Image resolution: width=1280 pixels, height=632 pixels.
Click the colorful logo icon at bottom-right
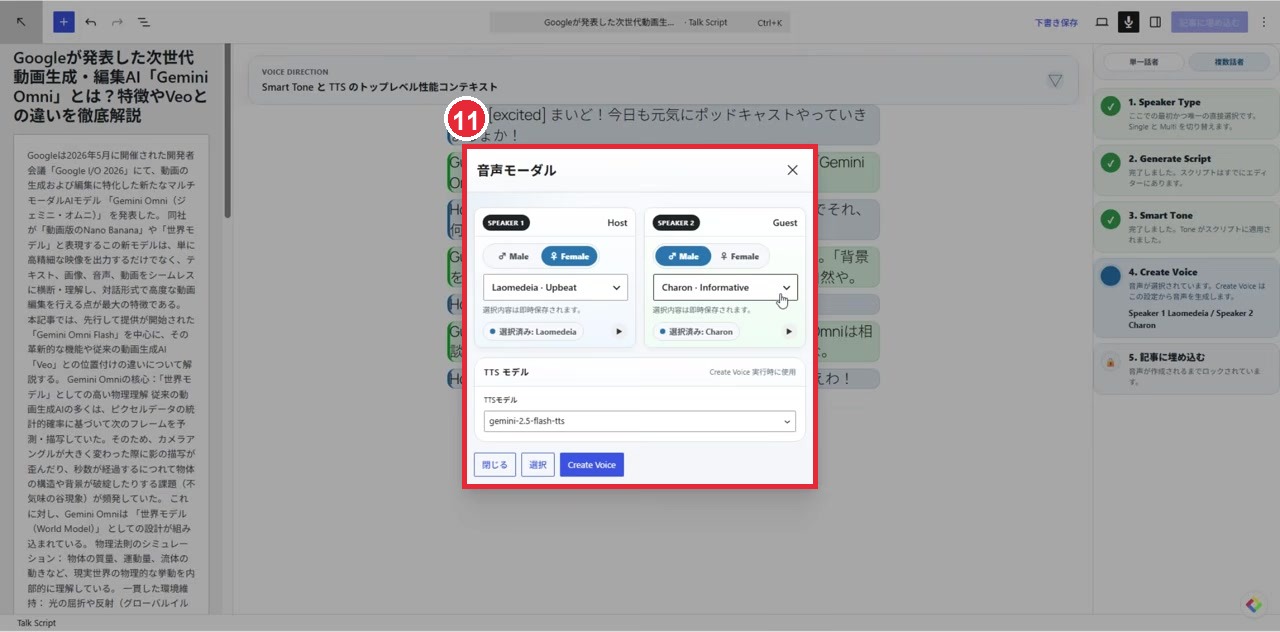pos(1254,605)
